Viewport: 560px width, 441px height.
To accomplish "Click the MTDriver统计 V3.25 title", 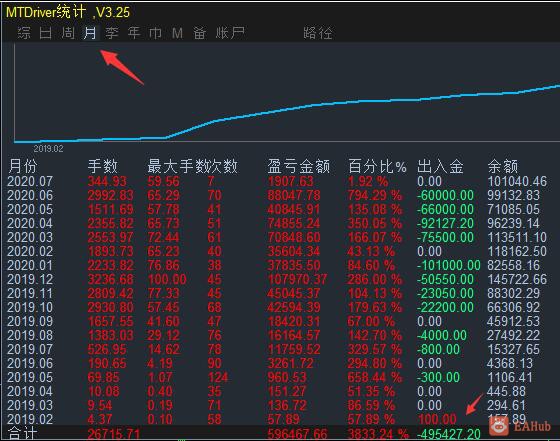I will 68,12.
